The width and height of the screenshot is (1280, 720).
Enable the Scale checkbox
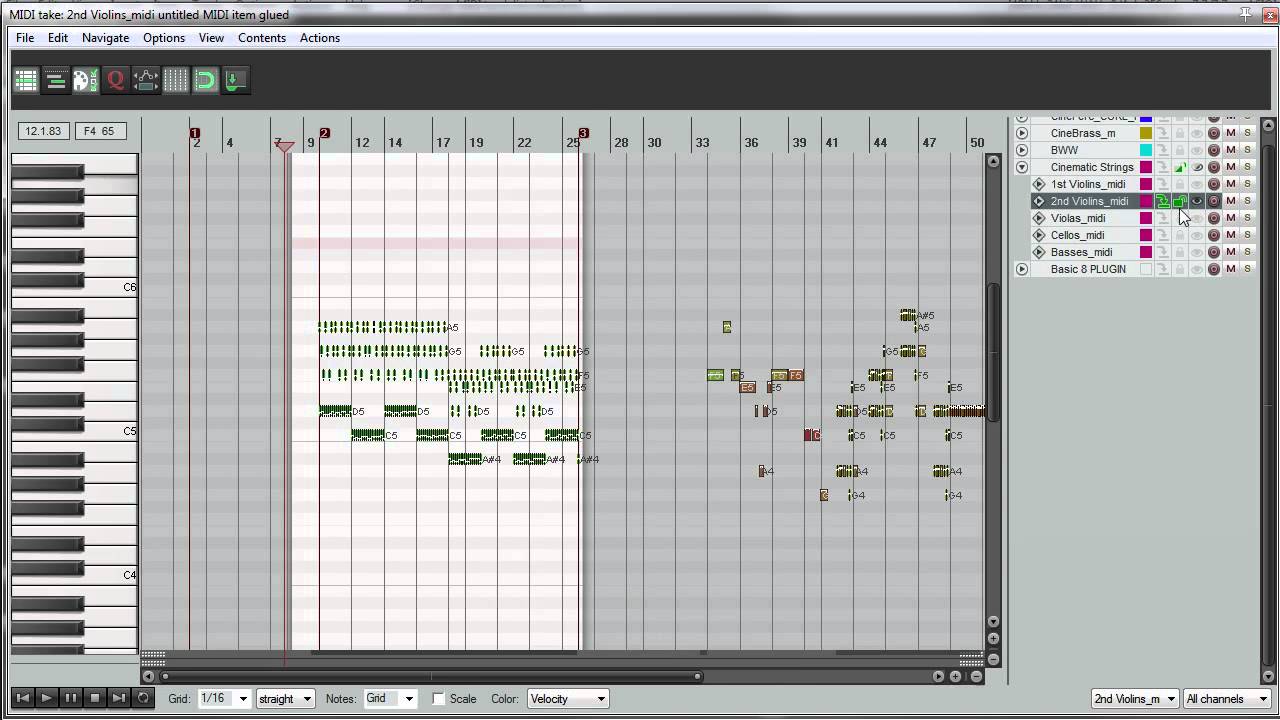click(x=438, y=699)
